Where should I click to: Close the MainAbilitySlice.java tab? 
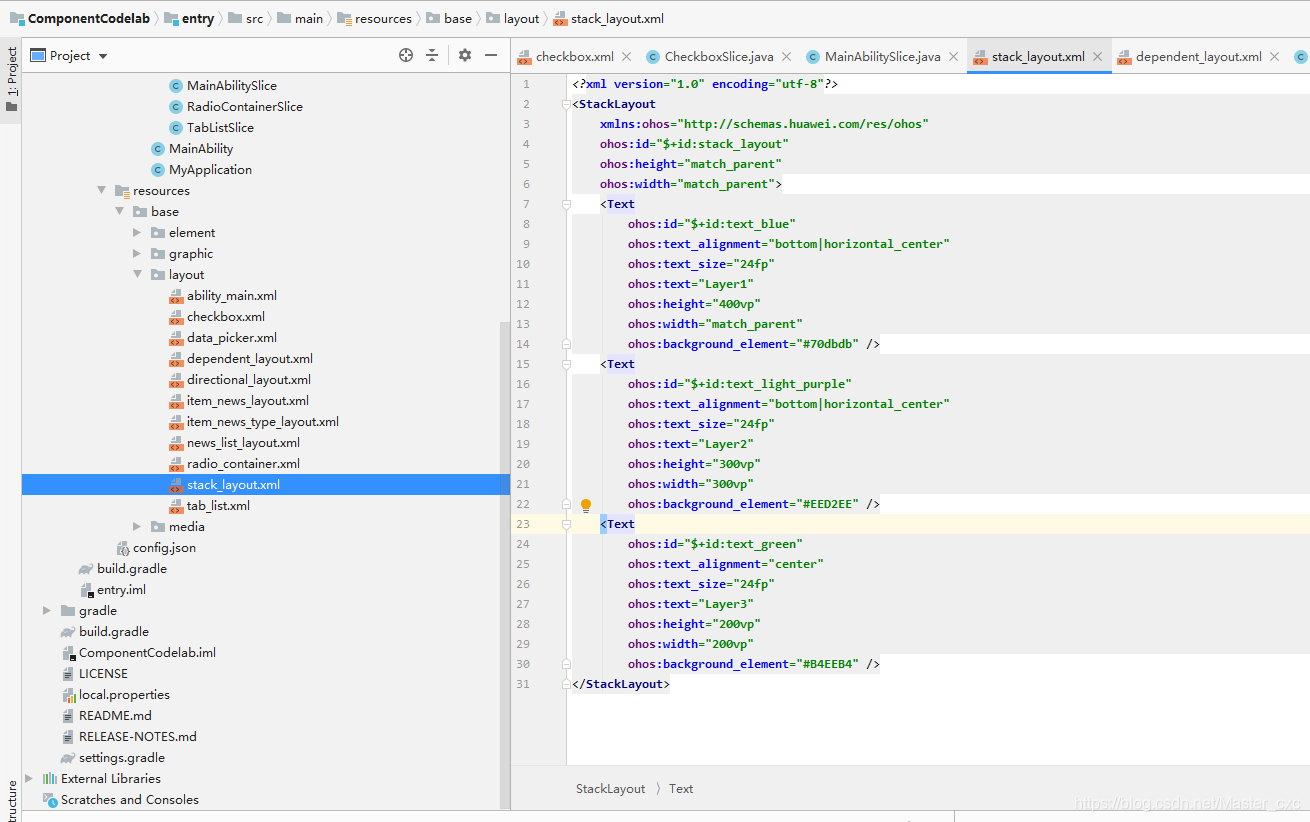click(x=953, y=57)
